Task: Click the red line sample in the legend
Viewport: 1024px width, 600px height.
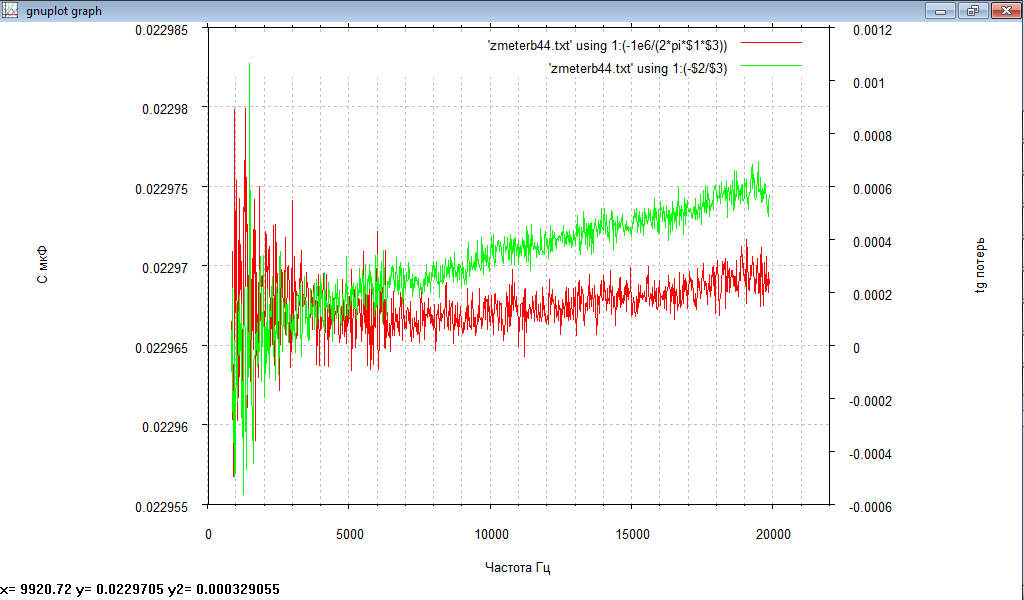Action: [x=771, y=43]
